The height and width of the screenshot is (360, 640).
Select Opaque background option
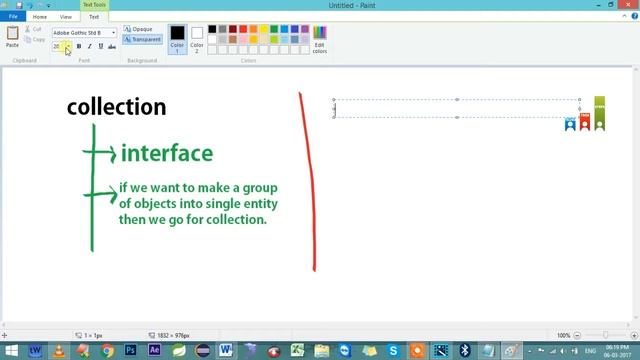tap(138, 29)
